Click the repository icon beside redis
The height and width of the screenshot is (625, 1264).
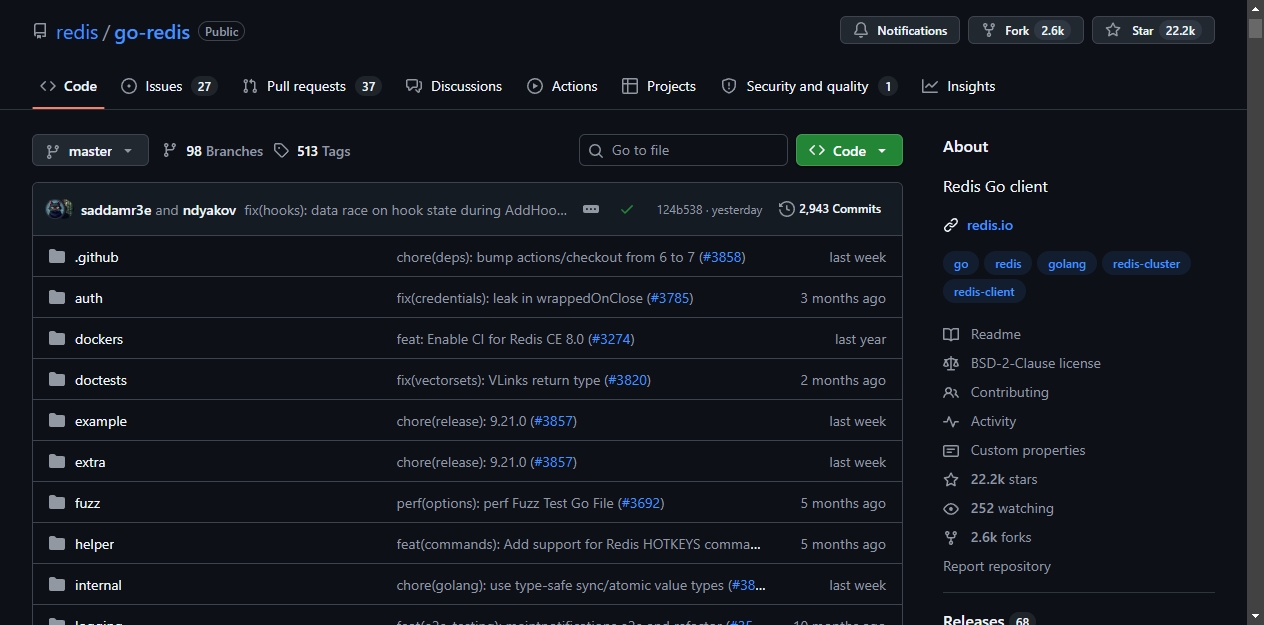40,31
